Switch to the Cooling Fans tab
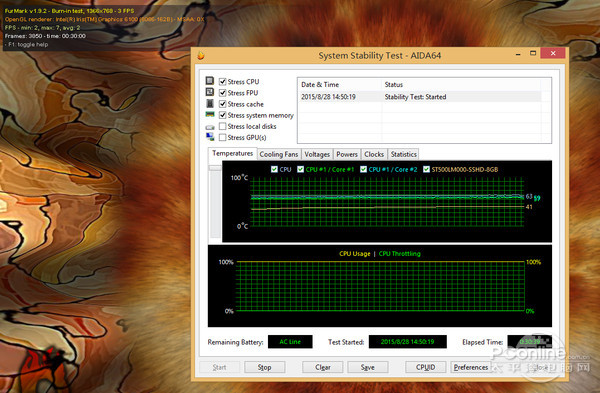 pos(279,154)
